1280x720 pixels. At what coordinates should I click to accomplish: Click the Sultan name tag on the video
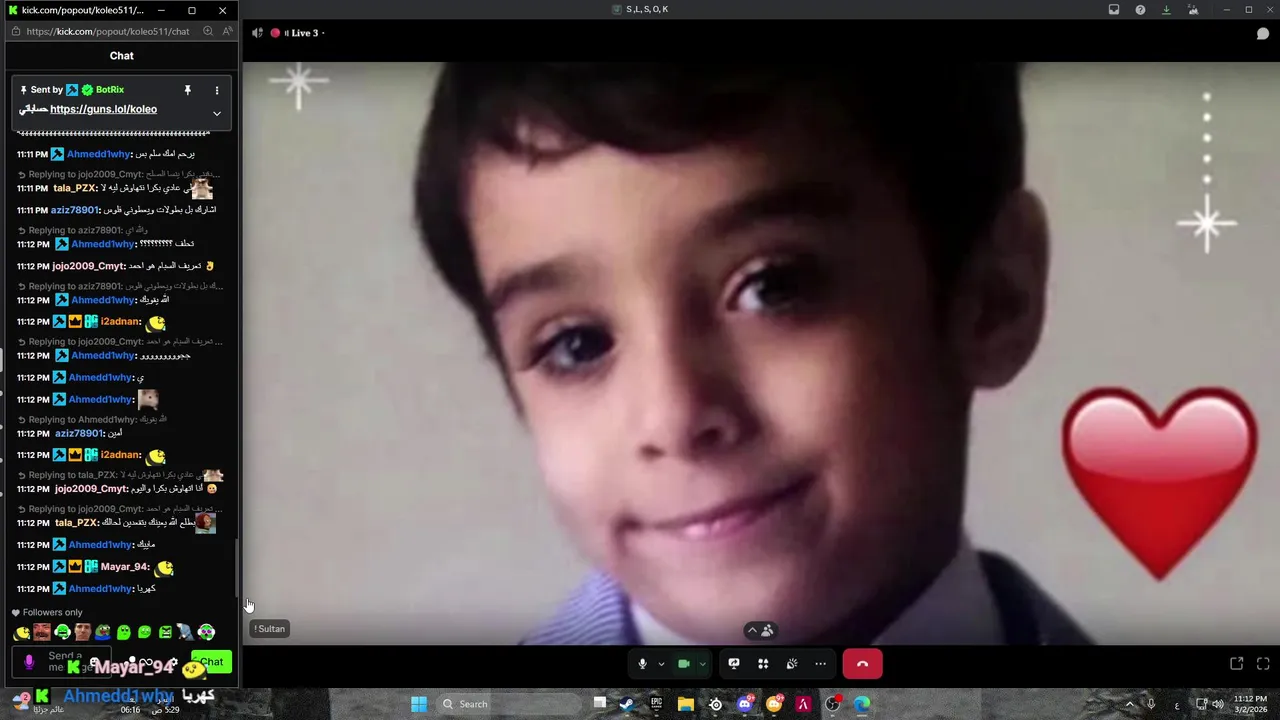click(x=270, y=629)
